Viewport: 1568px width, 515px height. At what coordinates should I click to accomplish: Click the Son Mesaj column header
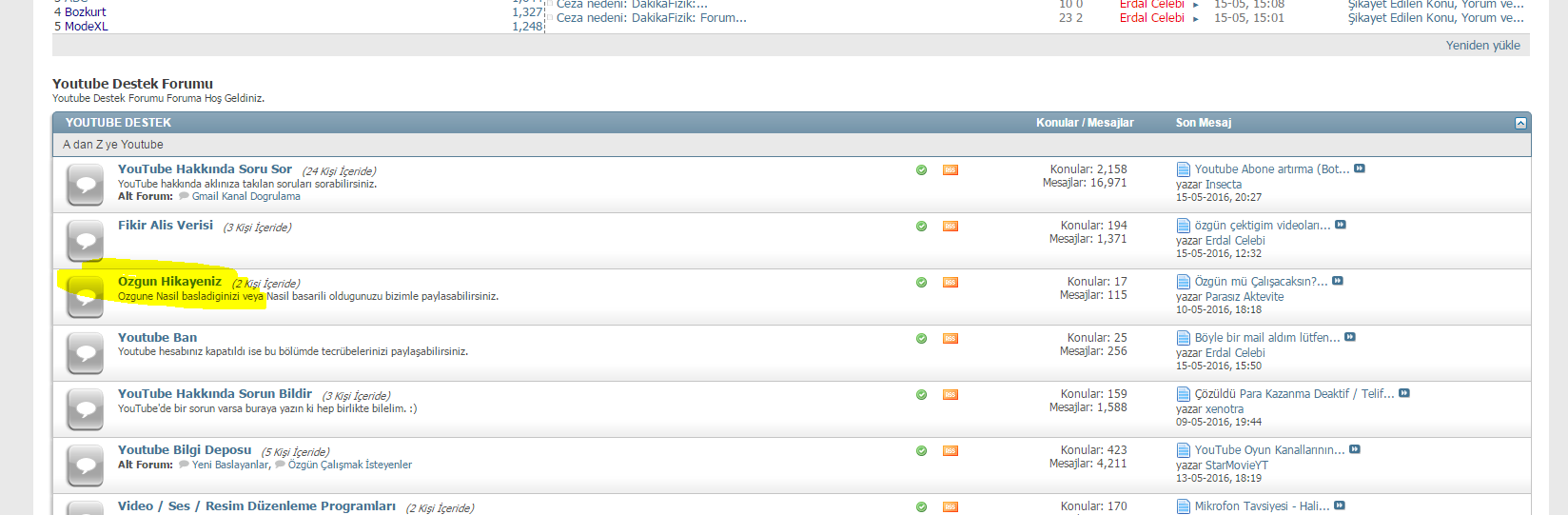pos(1204,123)
